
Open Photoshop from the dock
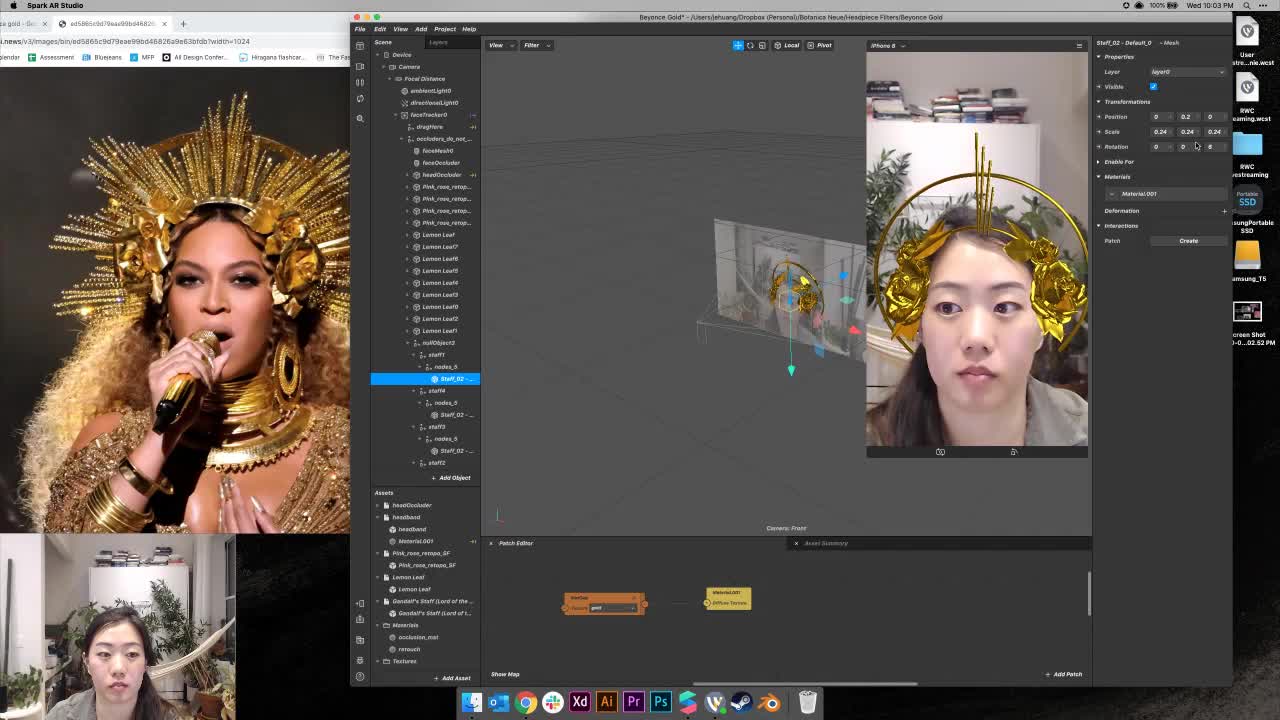(x=660, y=702)
